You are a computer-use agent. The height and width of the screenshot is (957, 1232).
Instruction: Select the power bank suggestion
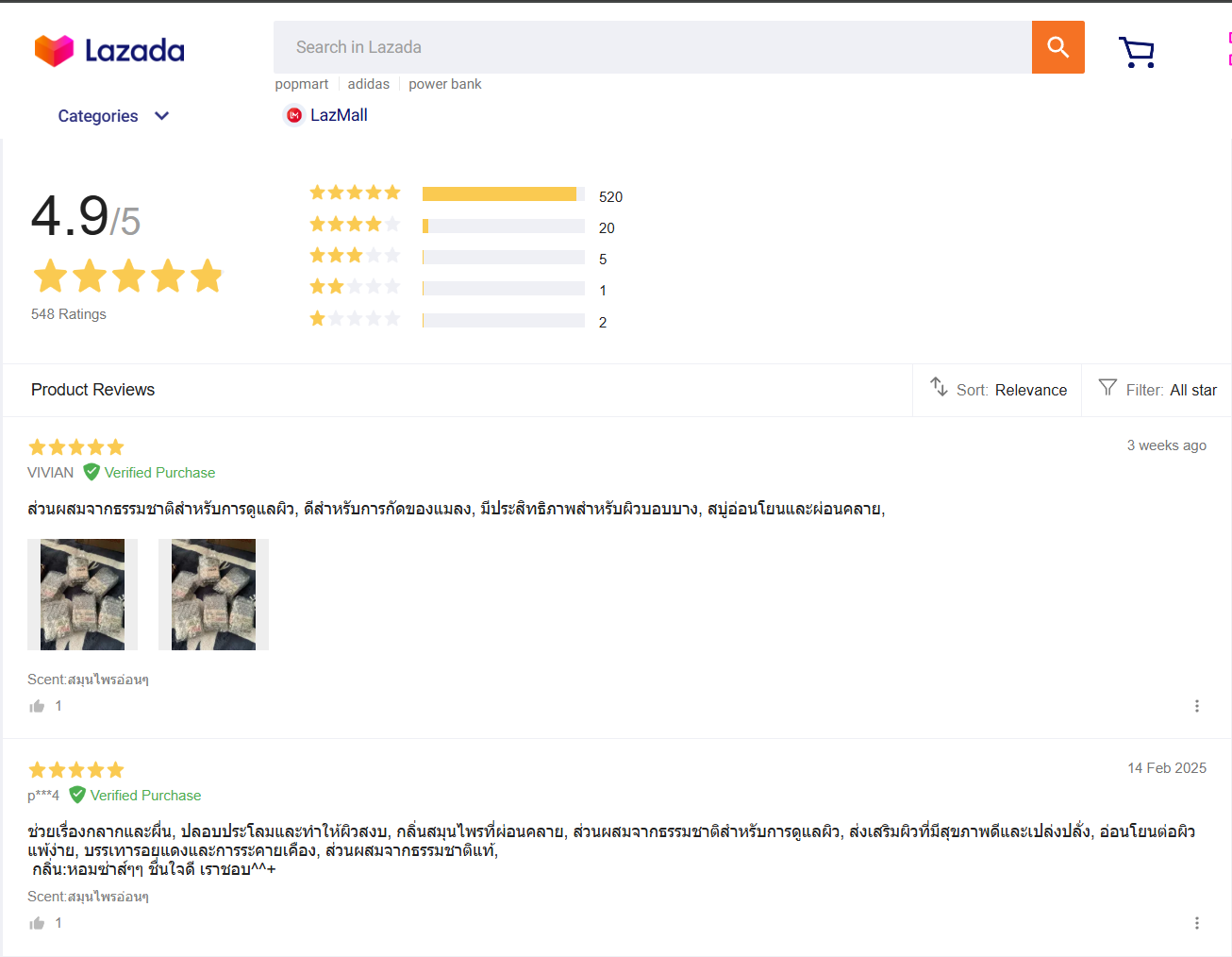click(x=444, y=84)
